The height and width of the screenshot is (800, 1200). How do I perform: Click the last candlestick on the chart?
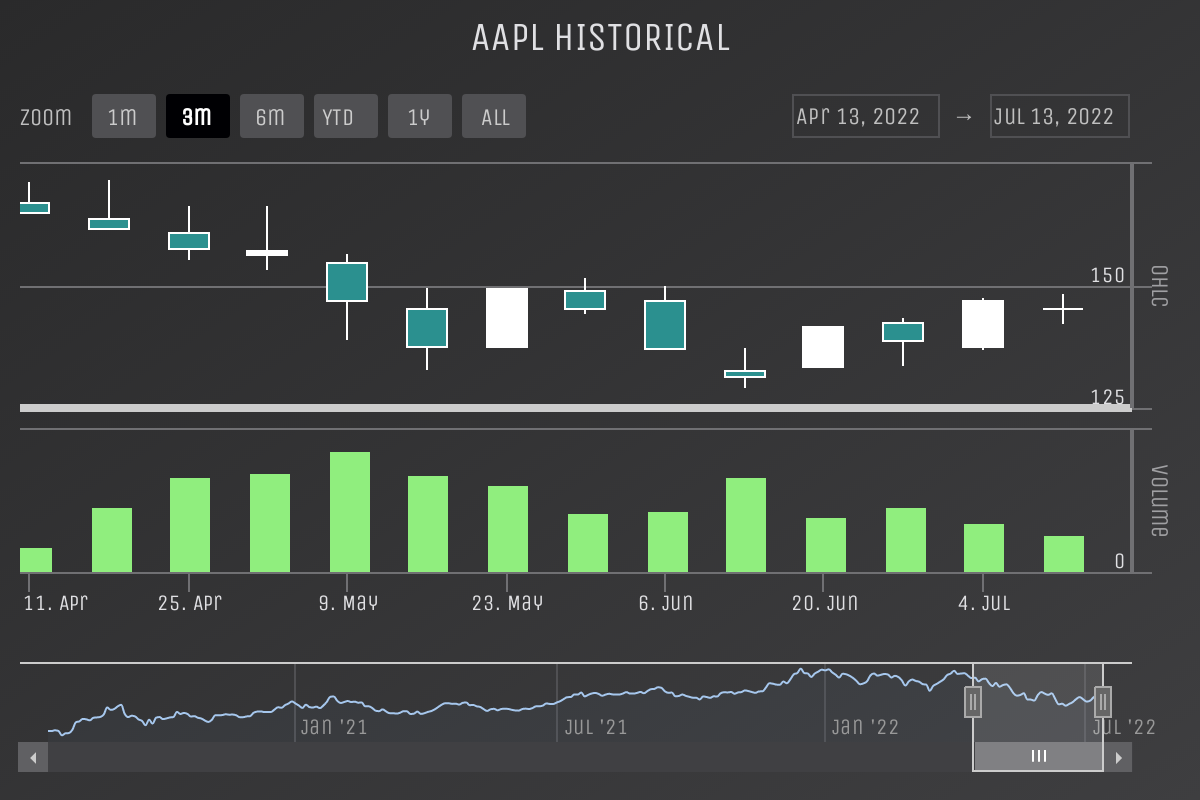(x=1063, y=309)
